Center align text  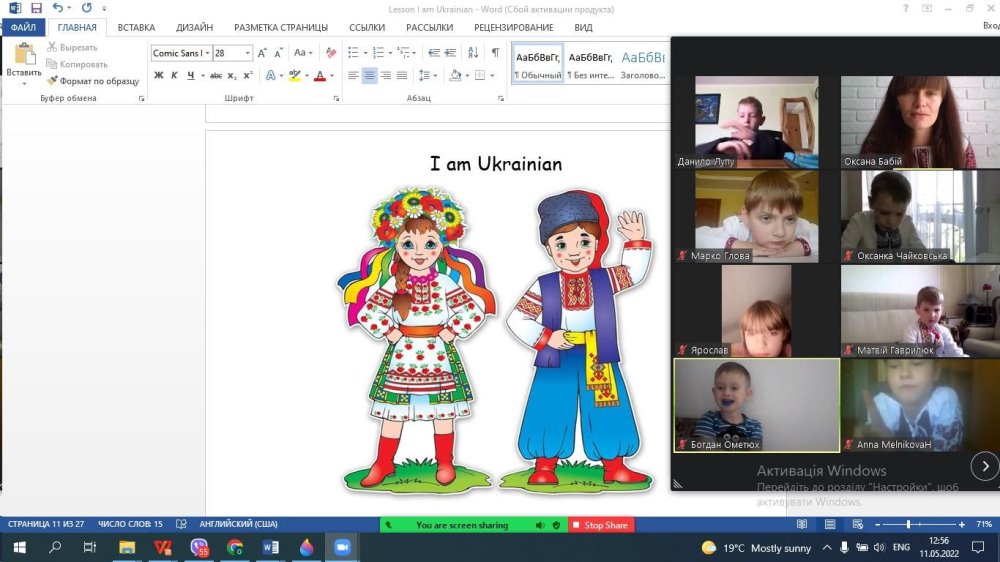[x=369, y=75]
